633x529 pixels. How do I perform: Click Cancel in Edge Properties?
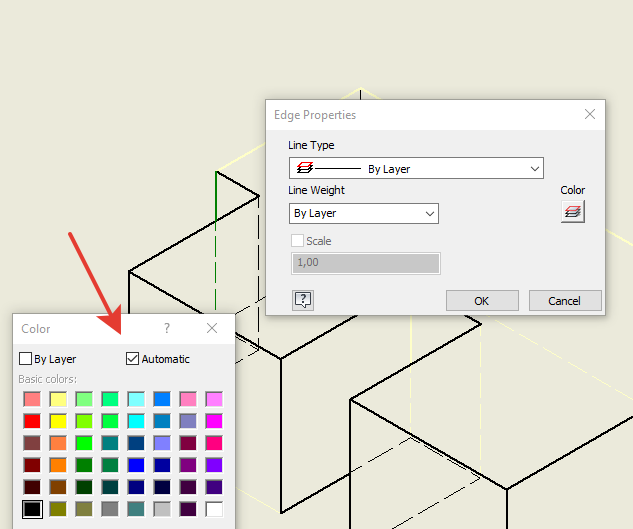click(x=565, y=300)
